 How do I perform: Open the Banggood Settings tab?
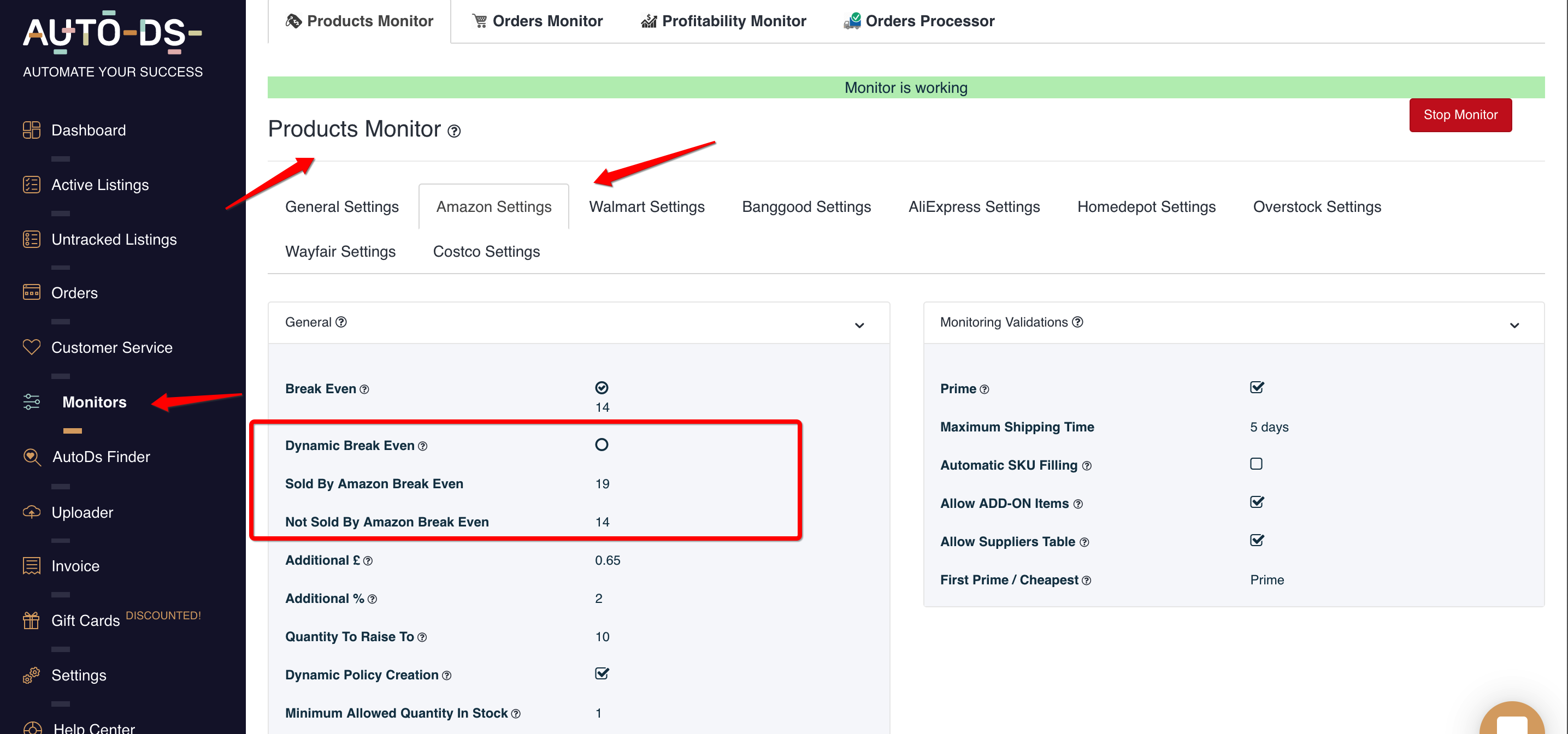806,207
